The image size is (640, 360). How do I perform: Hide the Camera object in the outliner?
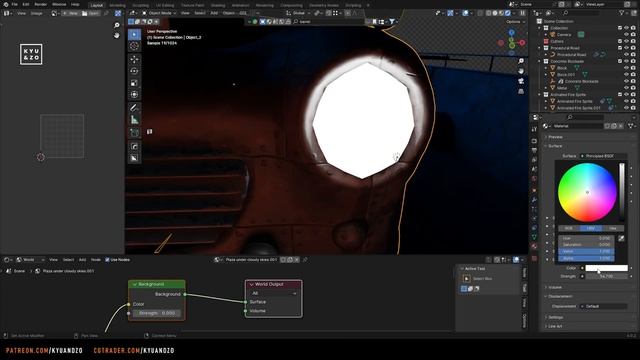click(x=626, y=35)
